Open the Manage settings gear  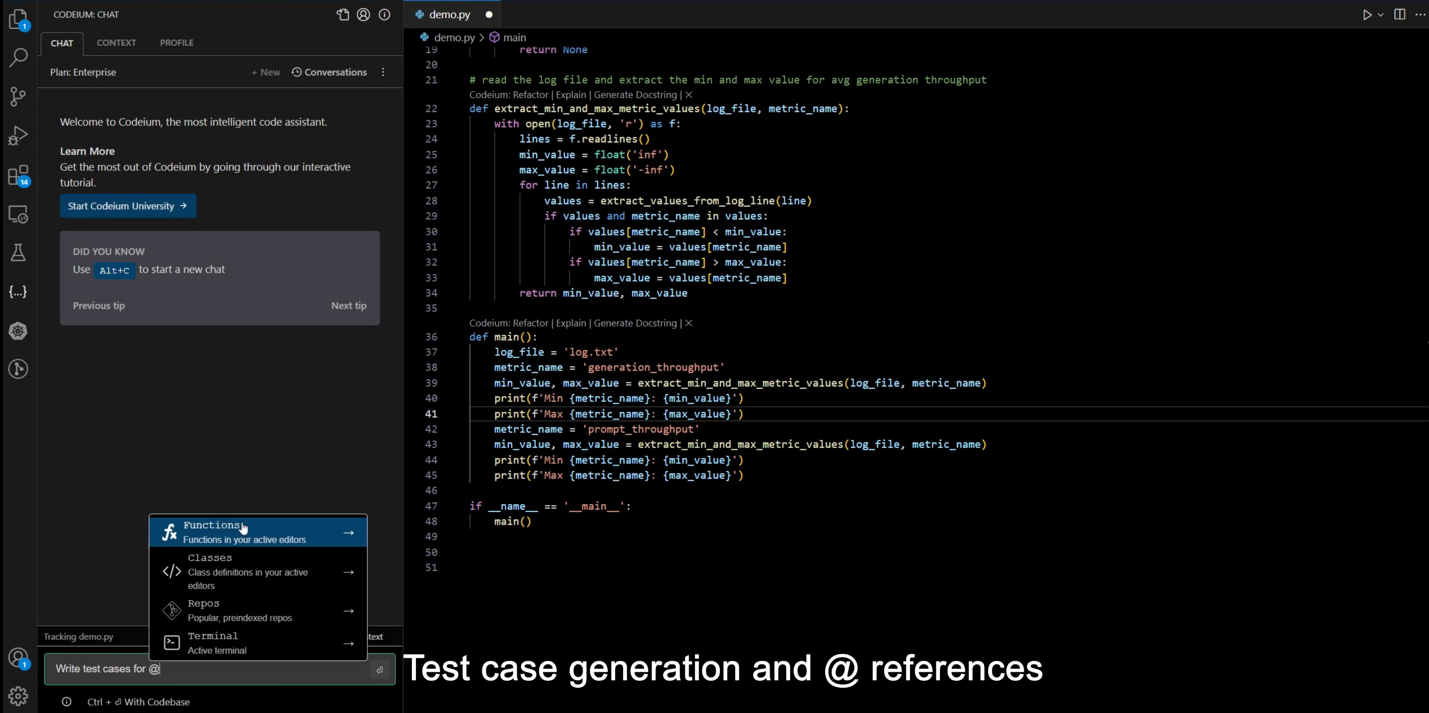coord(17,696)
